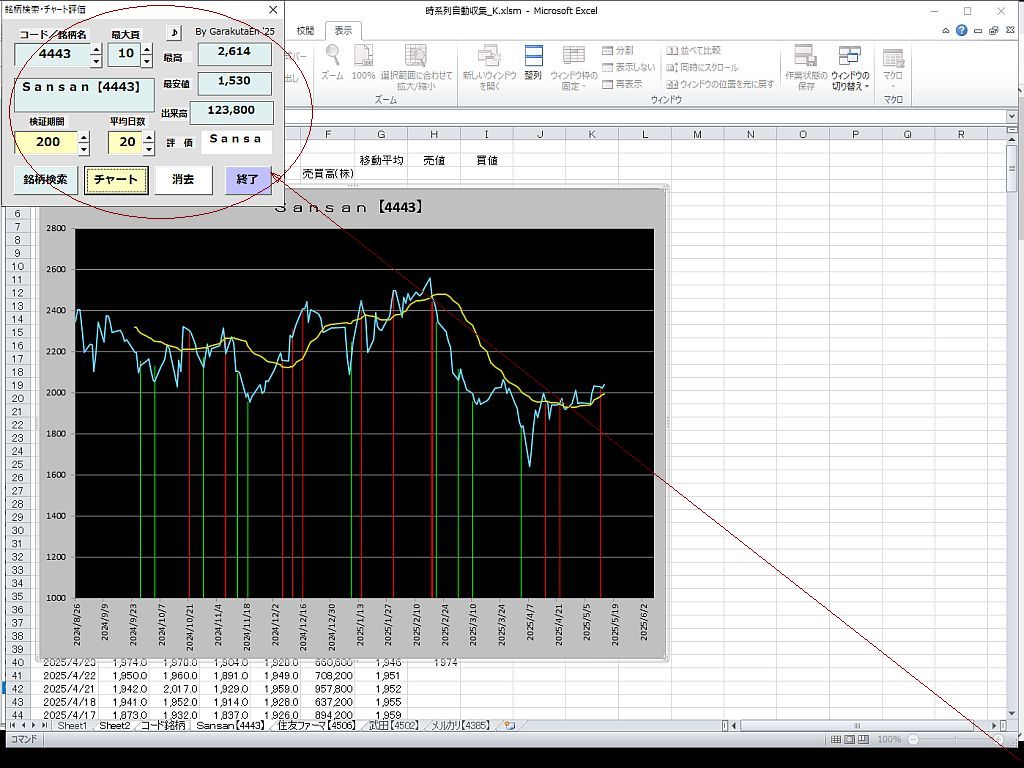Screen dimensions: 1024x768
Task: Select column header M
Action: pyautogui.click(x=697, y=135)
